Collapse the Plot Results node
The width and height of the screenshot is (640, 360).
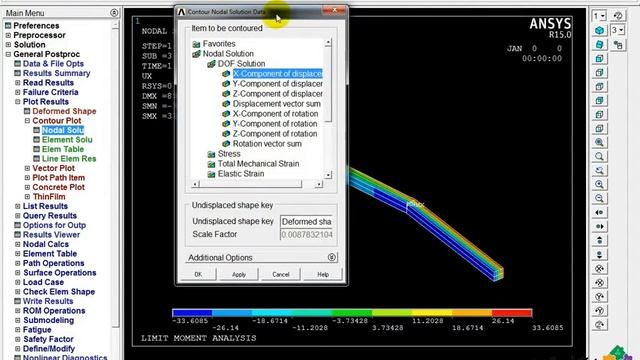click(18, 102)
